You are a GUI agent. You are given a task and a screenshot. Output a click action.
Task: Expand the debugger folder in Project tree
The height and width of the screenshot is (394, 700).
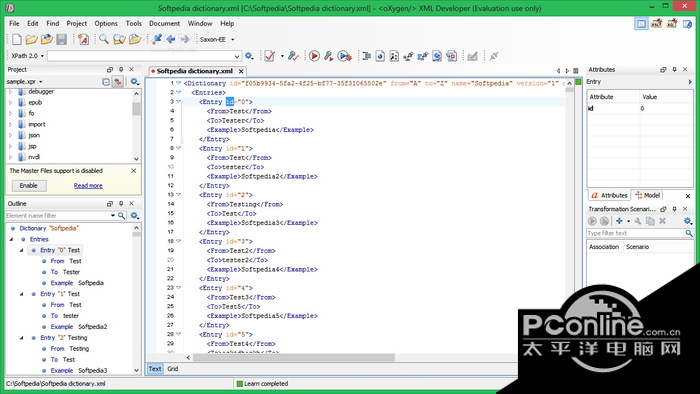[11, 91]
